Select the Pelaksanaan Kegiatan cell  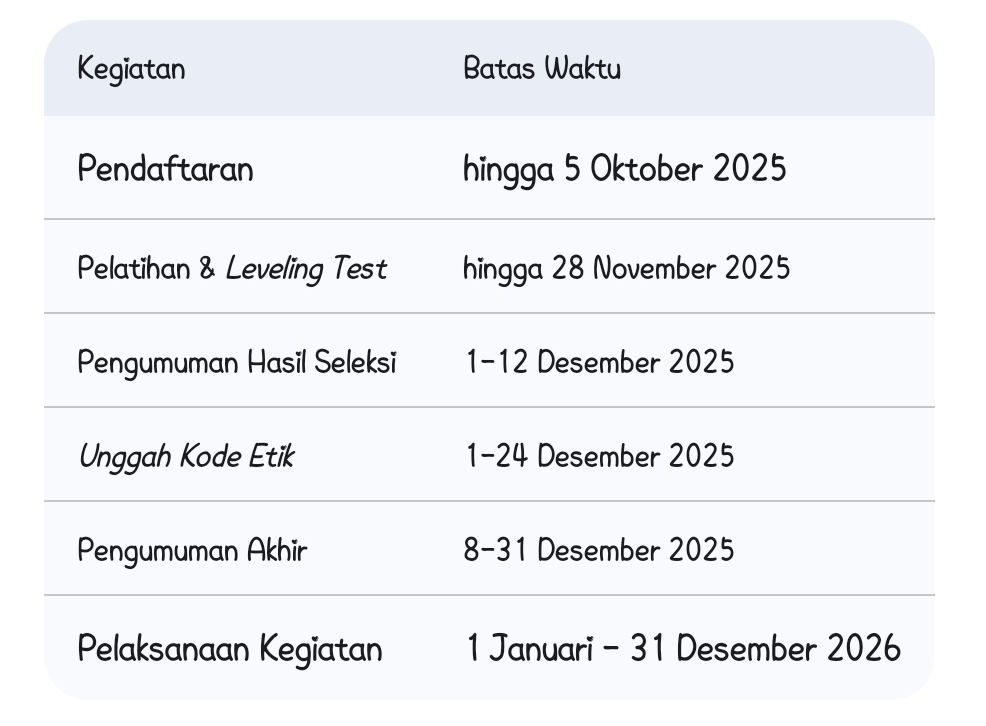pyautogui.click(x=230, y=649)
